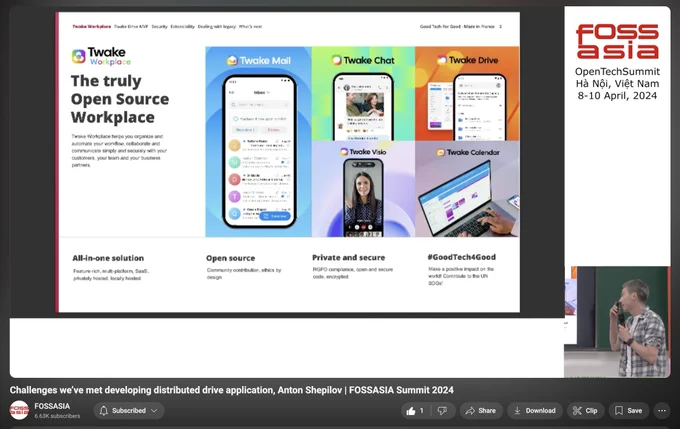Click the FOSSASIA channel avatar

(19, 410)
